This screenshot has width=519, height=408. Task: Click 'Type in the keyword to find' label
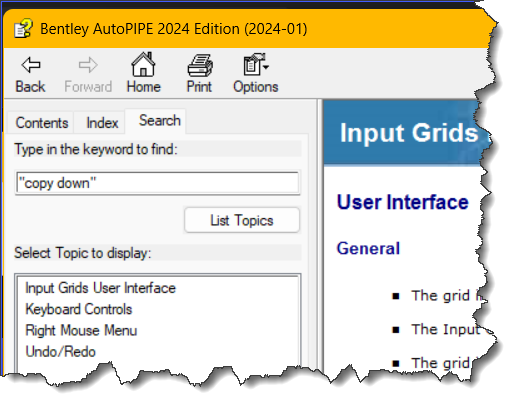point(96,149)
